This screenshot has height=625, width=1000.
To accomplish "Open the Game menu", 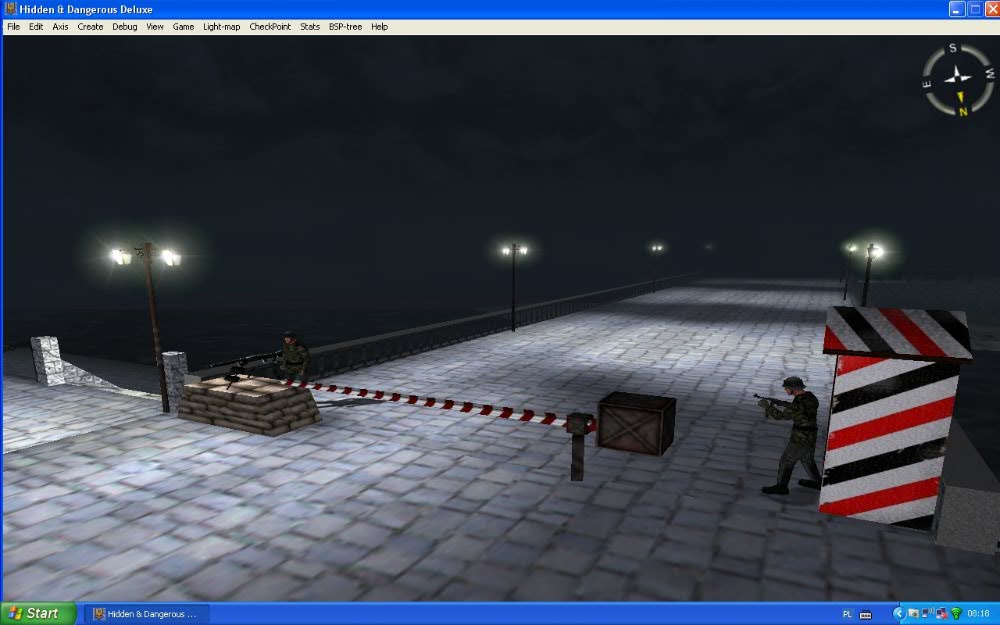I will point(184,27).
